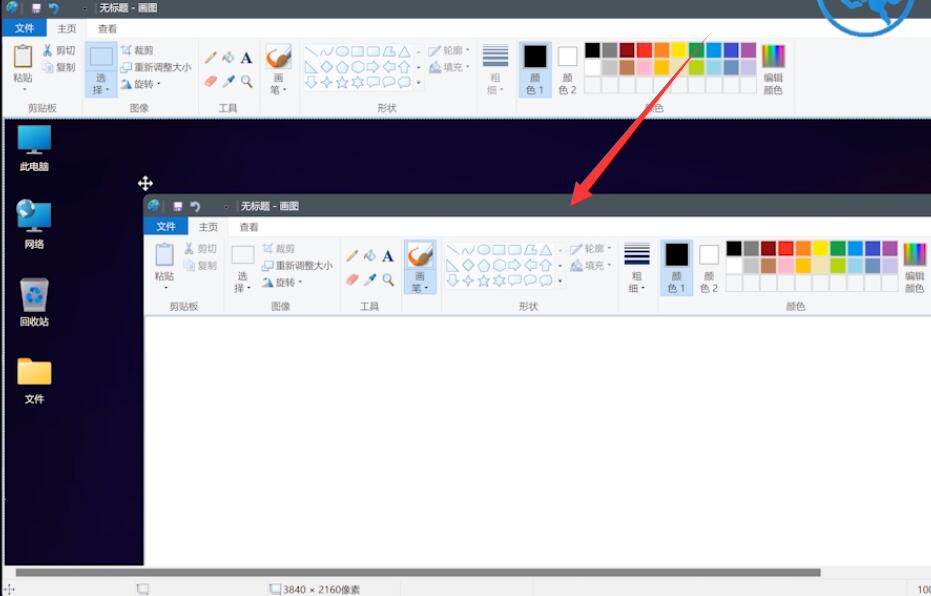Viewport: 931px width, 596px height.
Task: Click the 选择 rectangle icon in main ribbon
Action: tap(101, 56)
